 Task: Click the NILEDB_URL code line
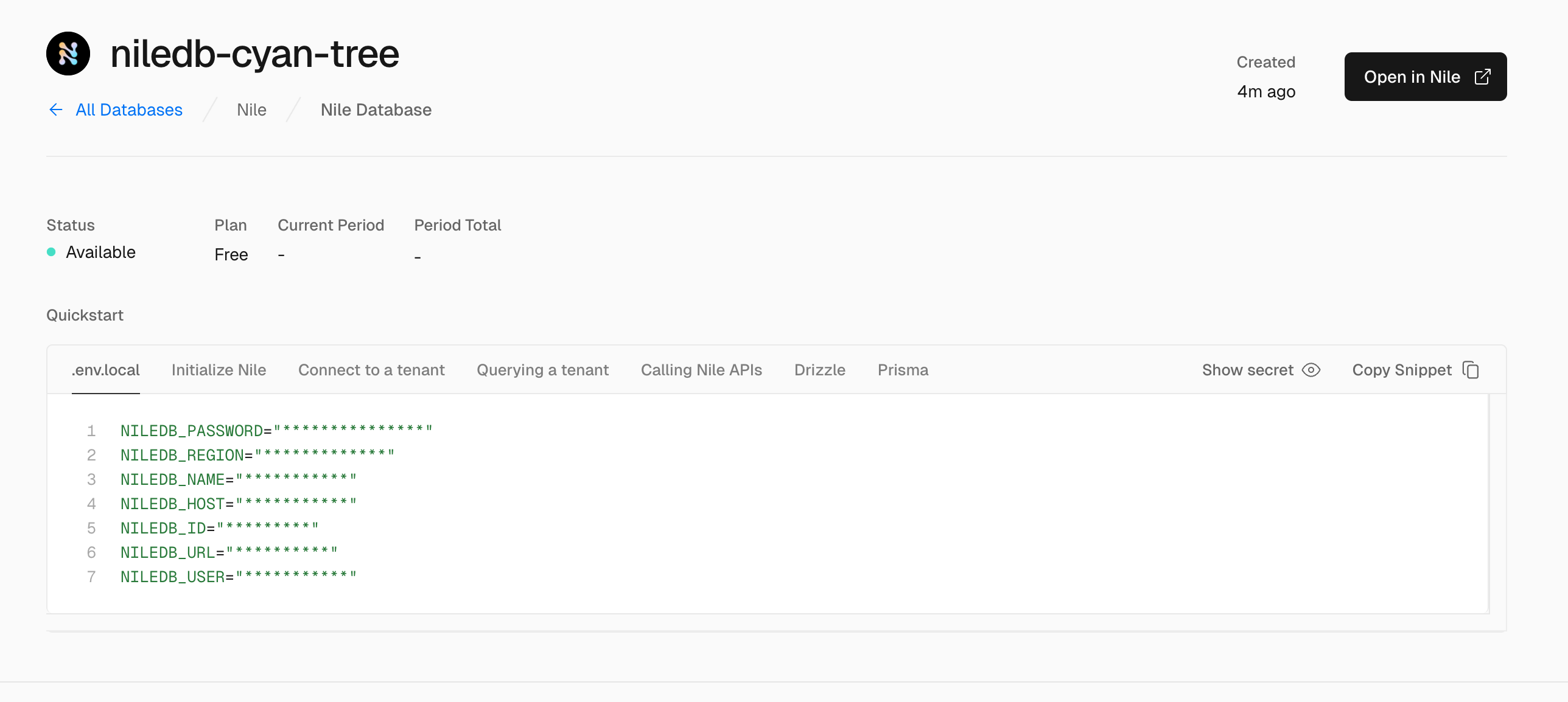228,552
